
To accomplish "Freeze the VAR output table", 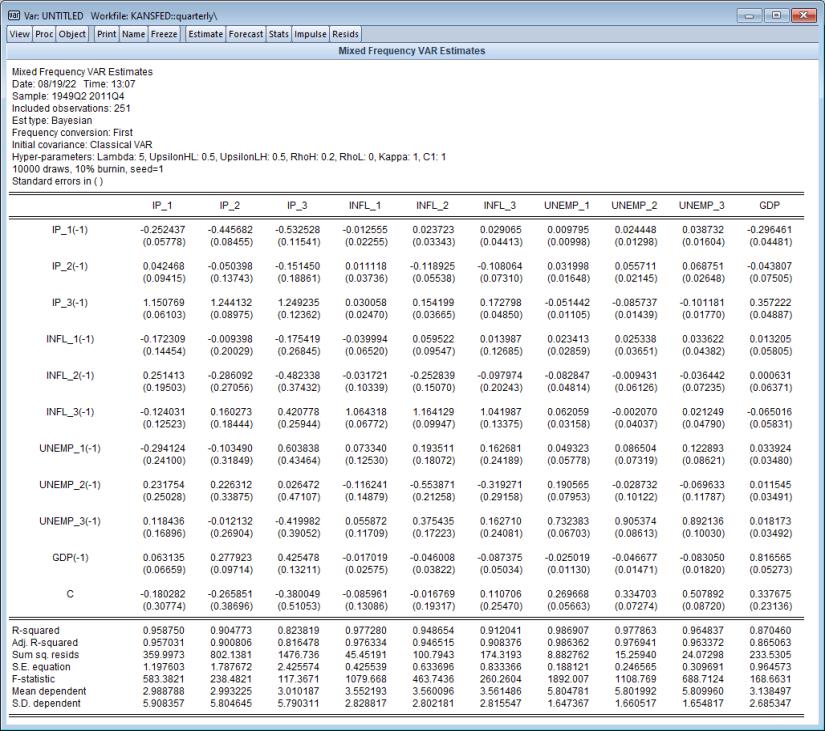I will click(x=165, y=34).
